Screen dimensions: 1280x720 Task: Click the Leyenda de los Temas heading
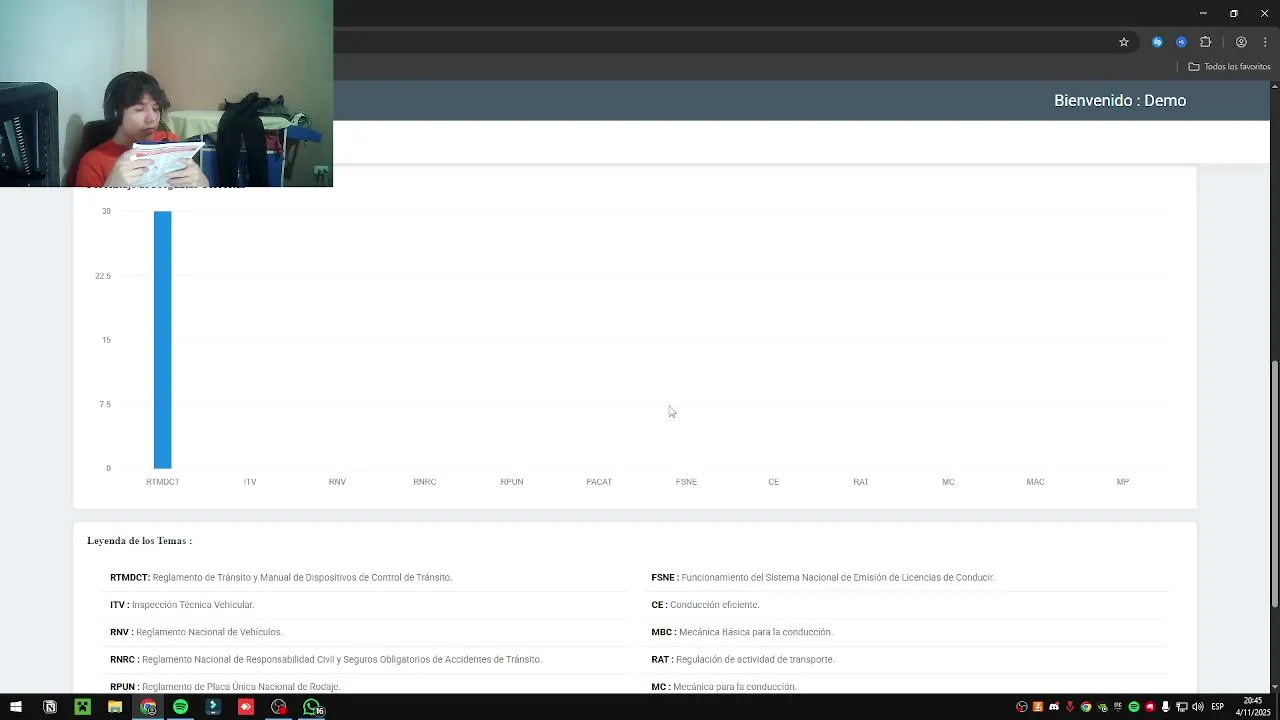pyautogui.click(x=139, y=541)
